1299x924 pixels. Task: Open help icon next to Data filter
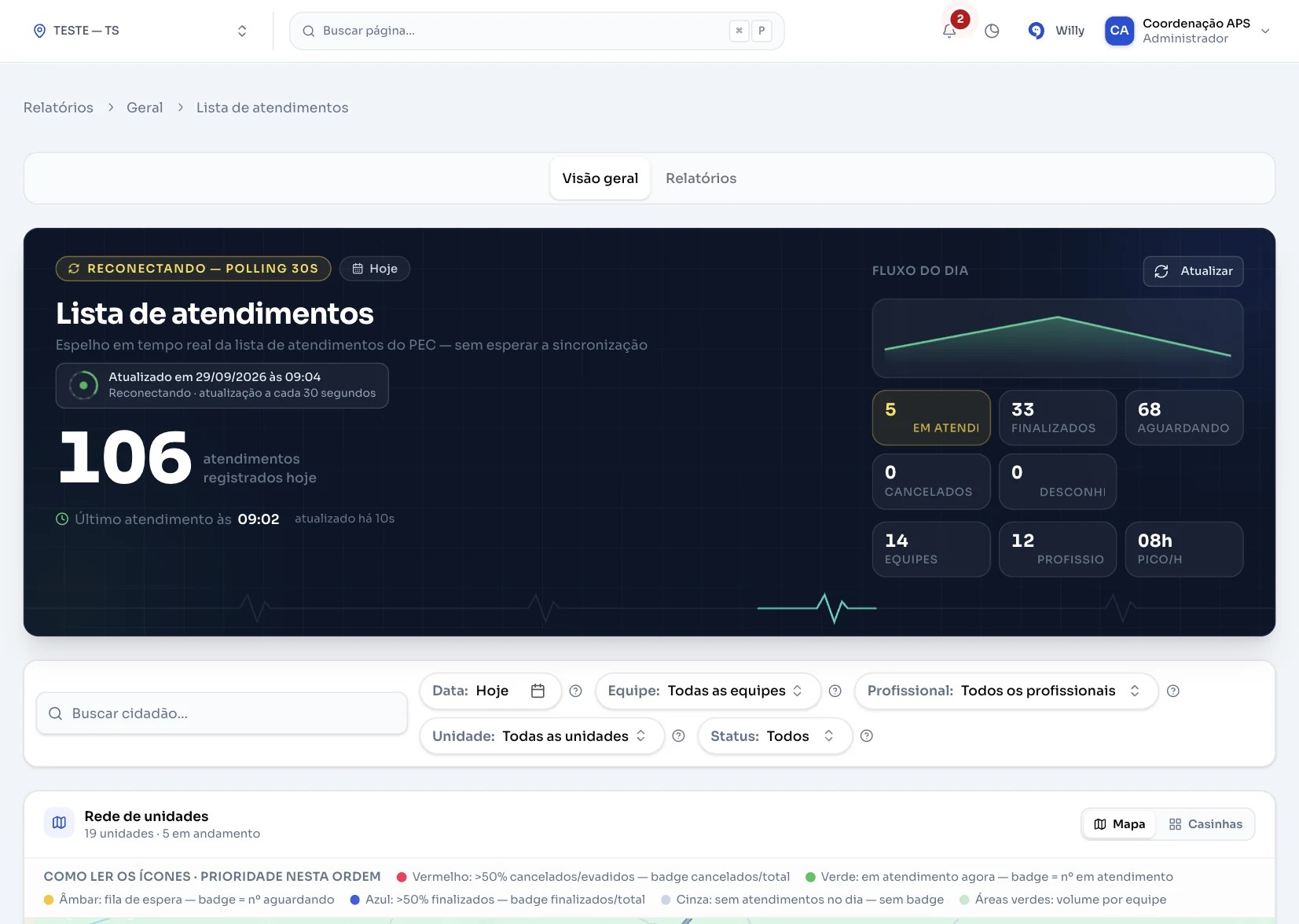pyautogui.click(x=575, y=691)
